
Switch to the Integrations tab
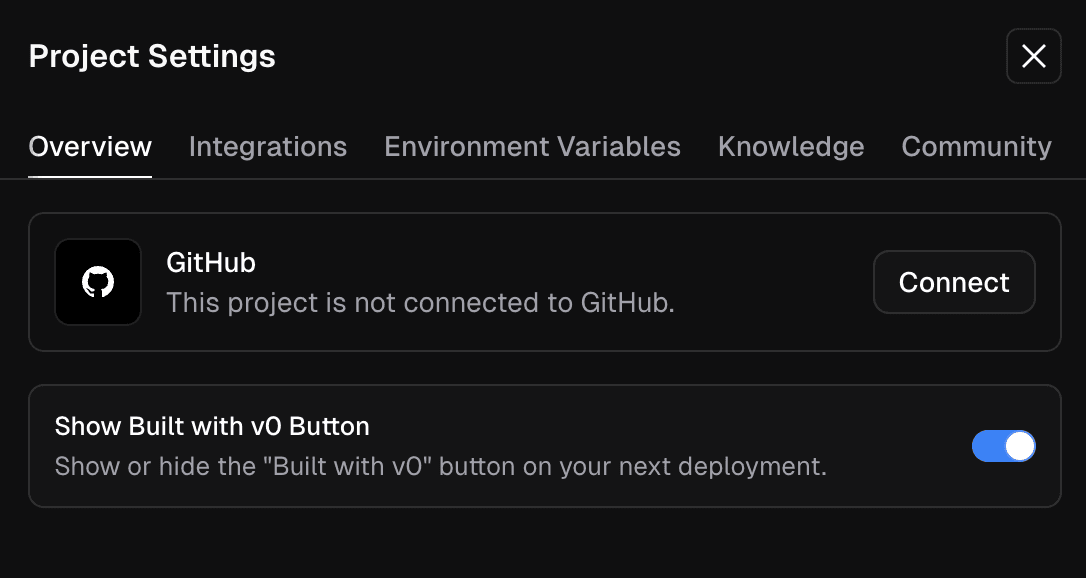pos(267,146)
